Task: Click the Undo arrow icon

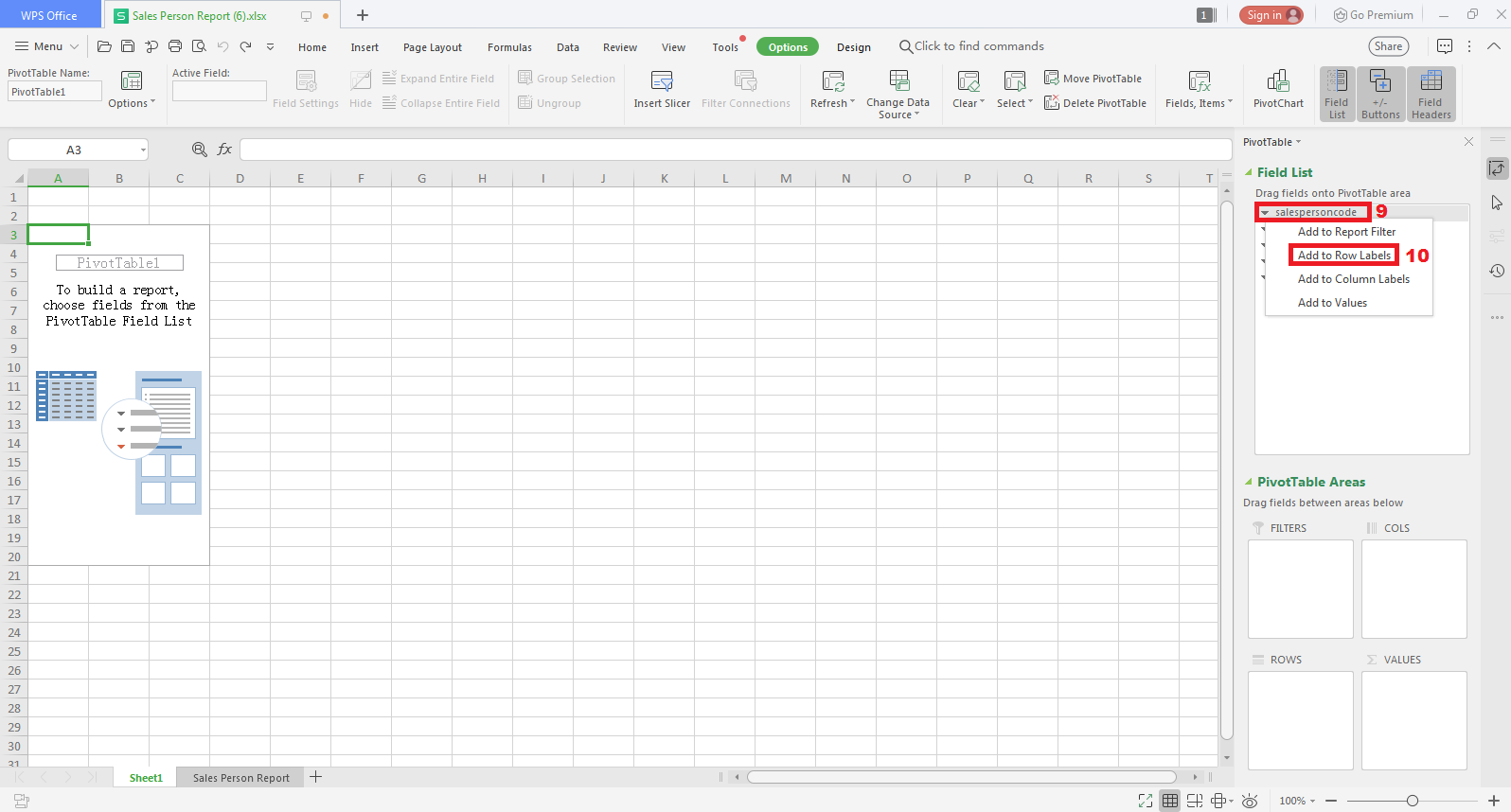Action: (x=222, y=46)
